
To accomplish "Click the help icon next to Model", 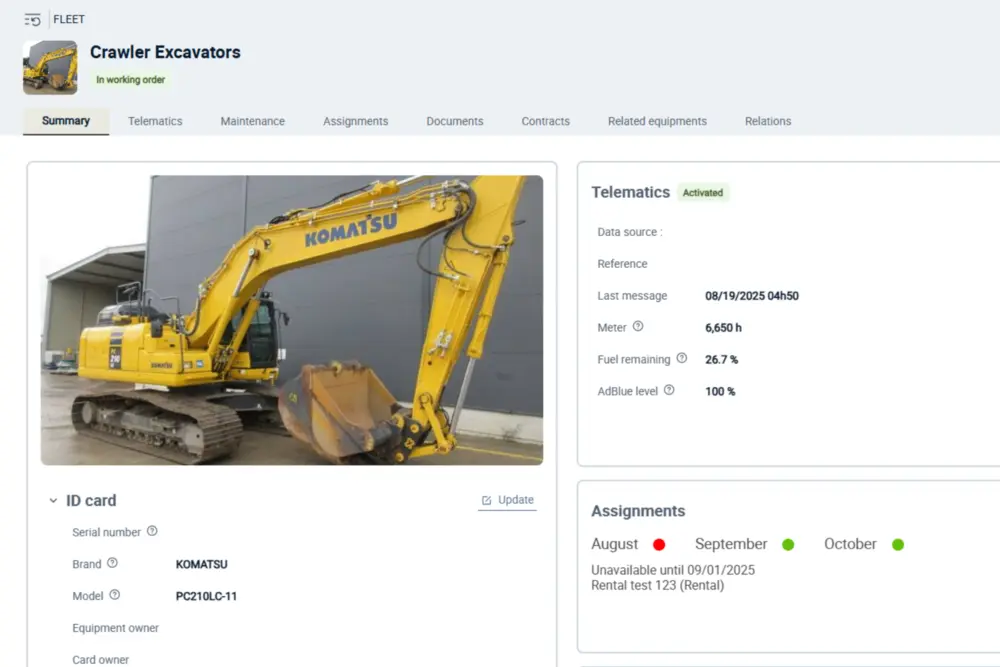I will [x=114, y=595].
